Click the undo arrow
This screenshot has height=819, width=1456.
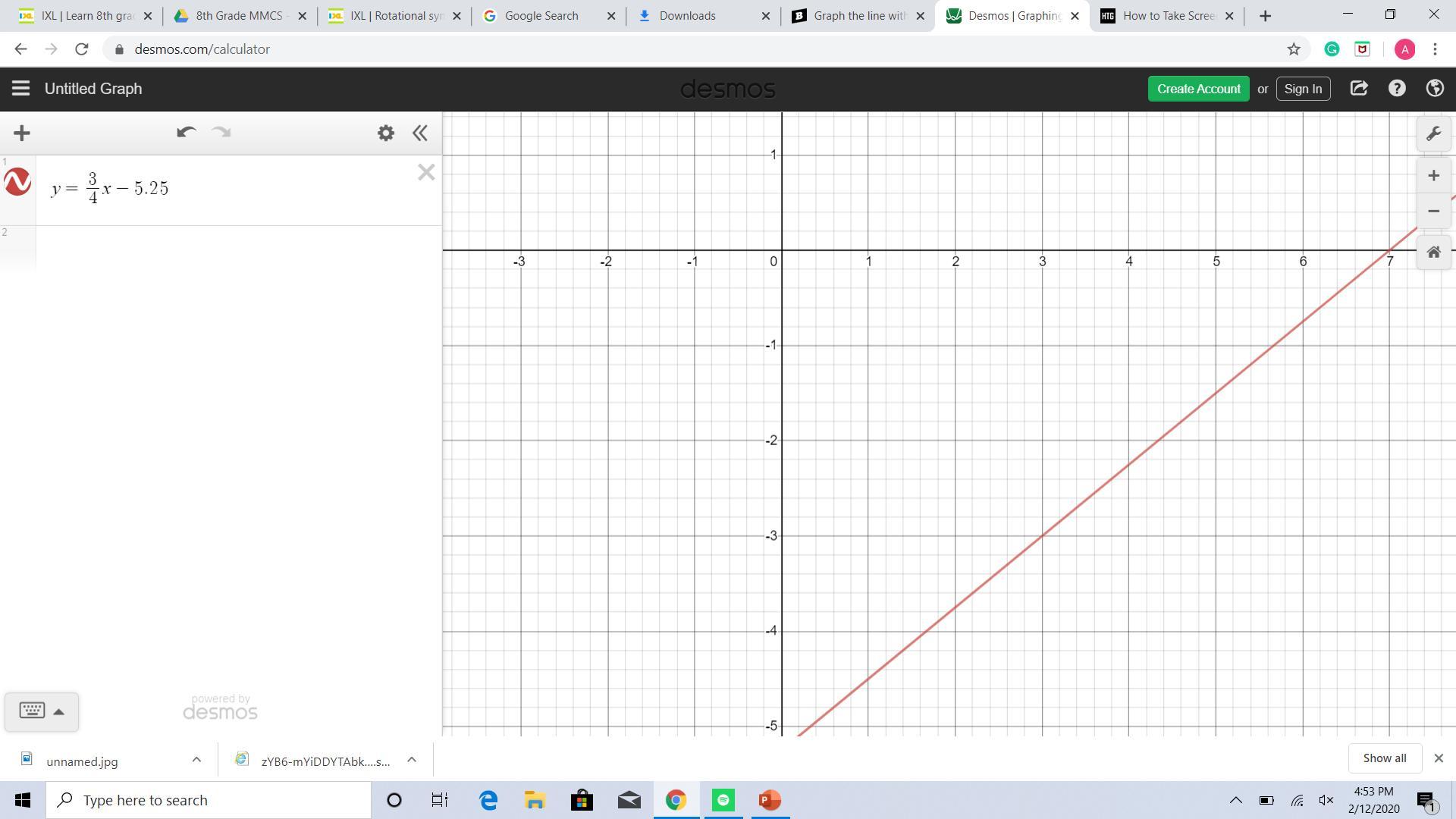click(186, 133)
